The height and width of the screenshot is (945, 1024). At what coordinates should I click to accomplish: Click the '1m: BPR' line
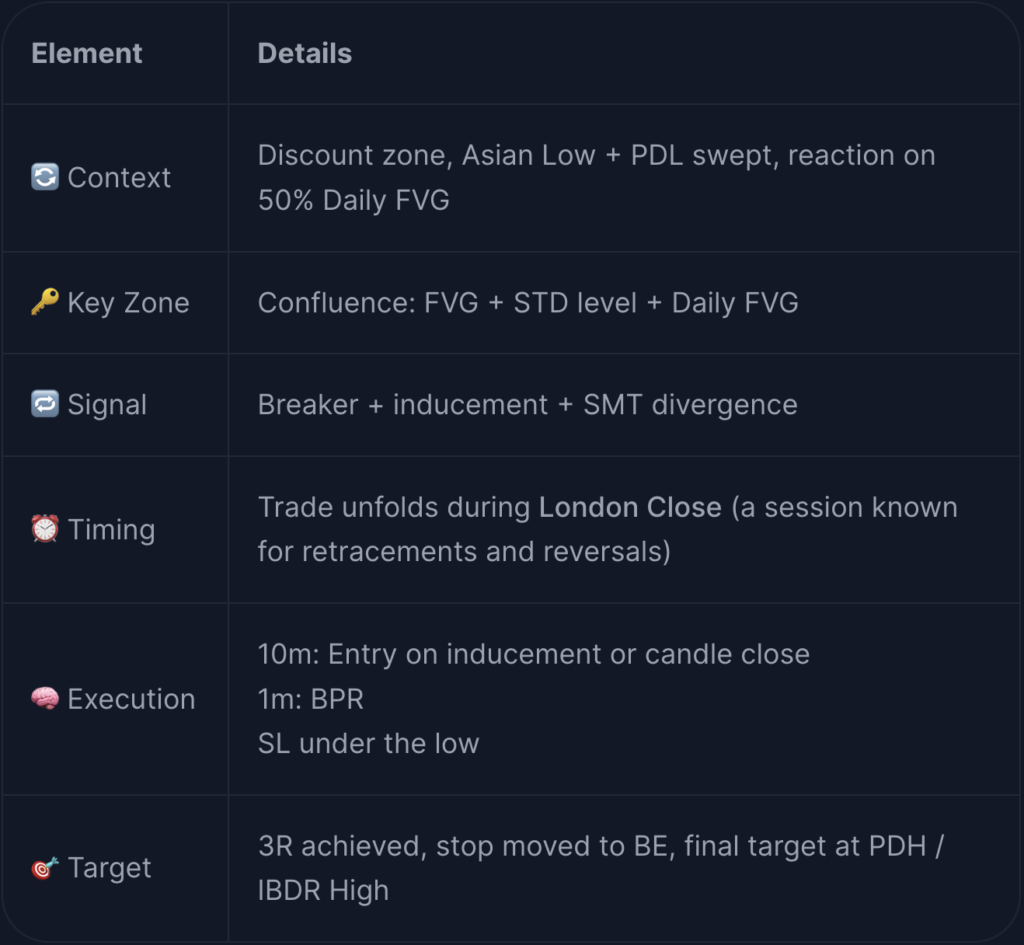pos(311,699)
